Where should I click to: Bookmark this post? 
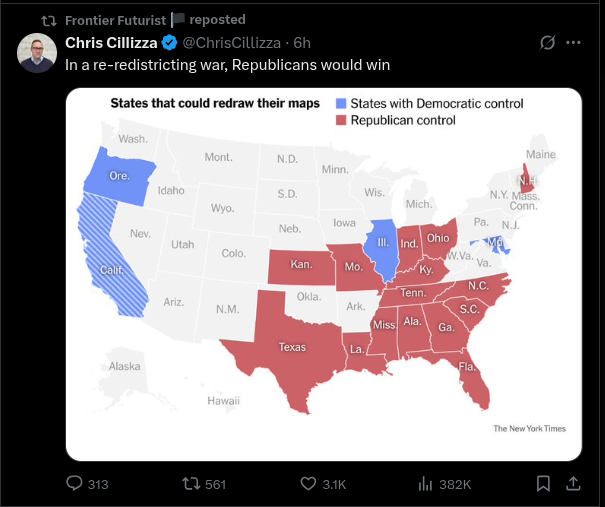pos(543,484)
